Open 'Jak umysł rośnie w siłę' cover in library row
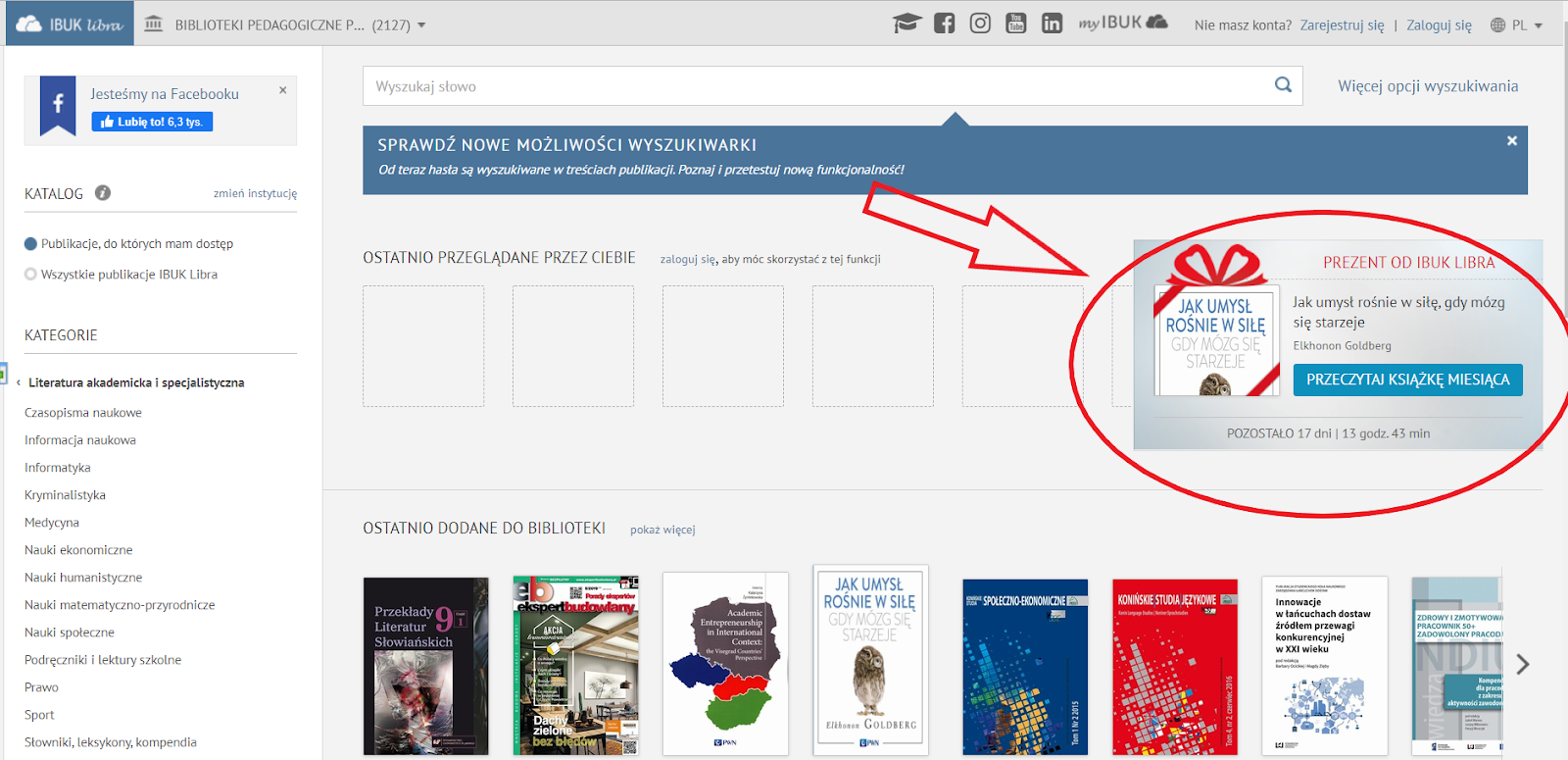 click(x=870, y=660)
